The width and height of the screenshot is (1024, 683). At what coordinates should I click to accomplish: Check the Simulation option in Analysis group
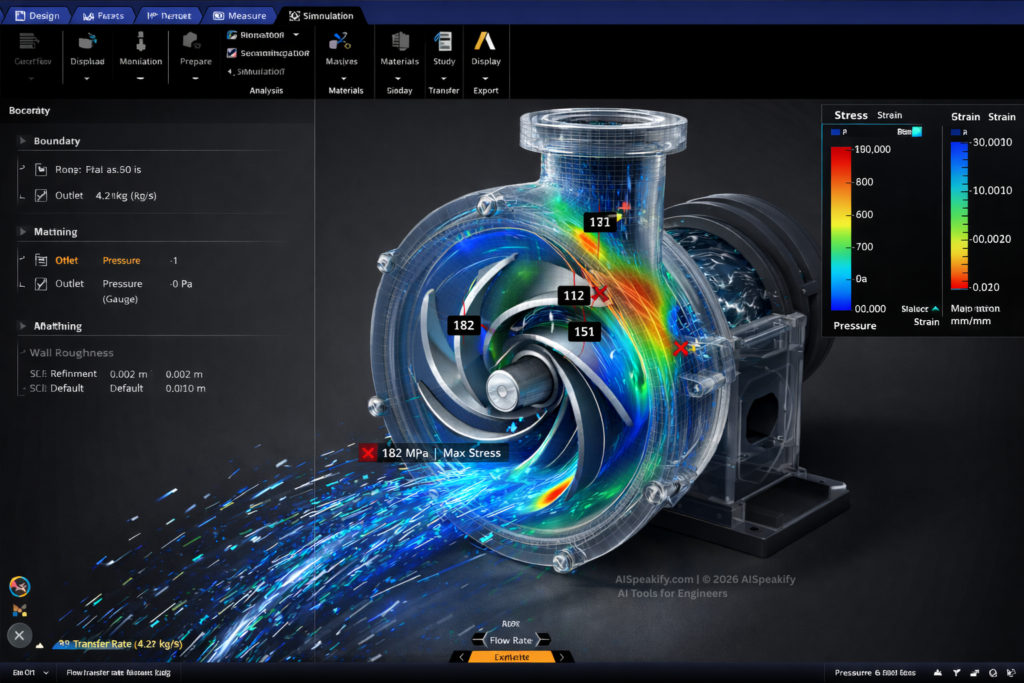pos(230,70)
